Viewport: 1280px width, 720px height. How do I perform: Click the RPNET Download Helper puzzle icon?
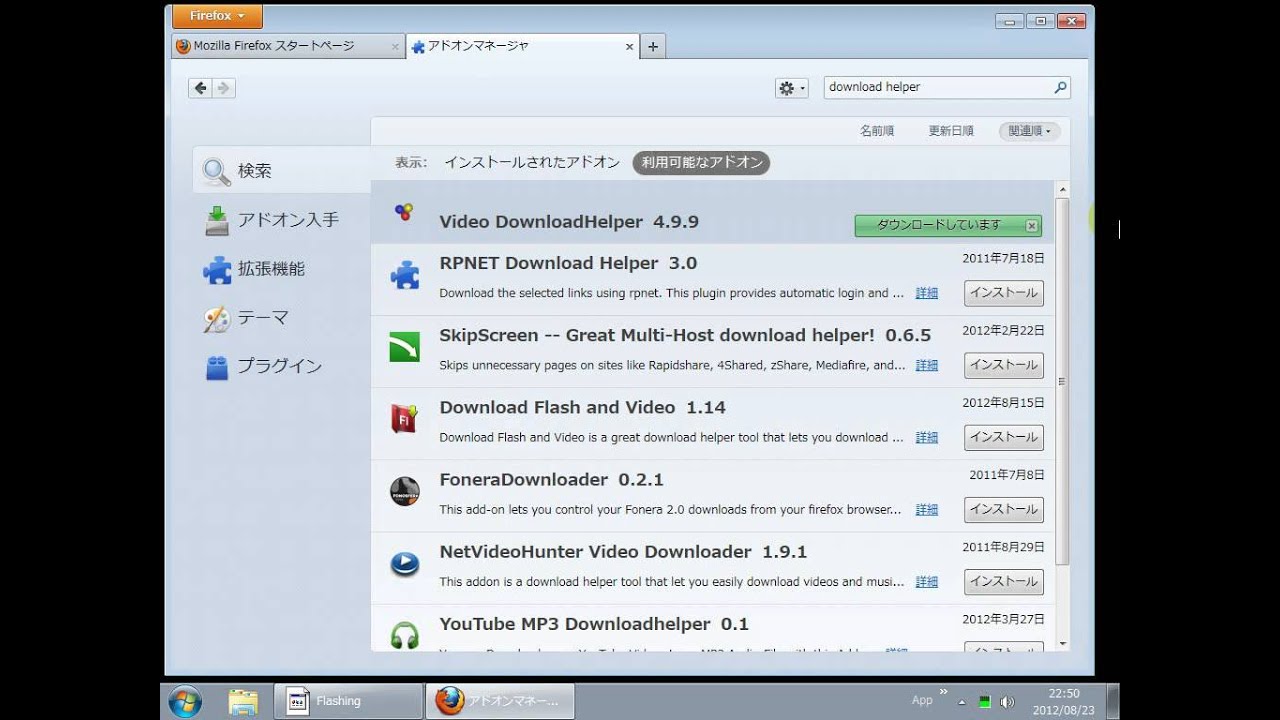point(405,275)
